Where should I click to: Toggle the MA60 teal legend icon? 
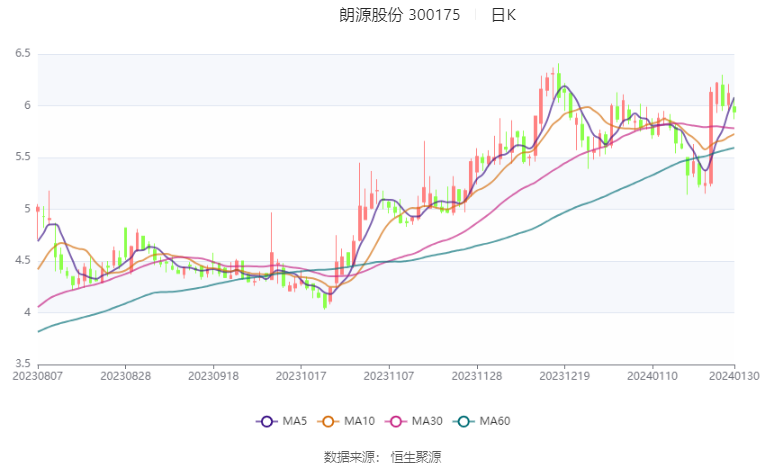click(463, 422)
